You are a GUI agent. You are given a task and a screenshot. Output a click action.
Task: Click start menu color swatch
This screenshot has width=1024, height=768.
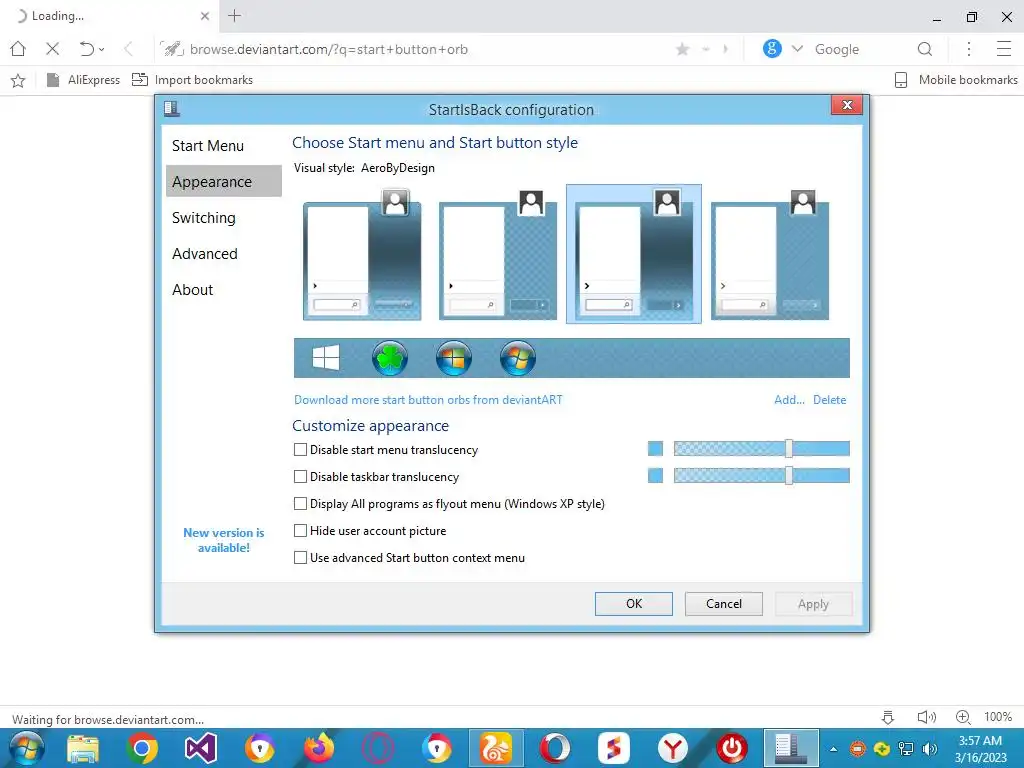click(x=655, y=449)
